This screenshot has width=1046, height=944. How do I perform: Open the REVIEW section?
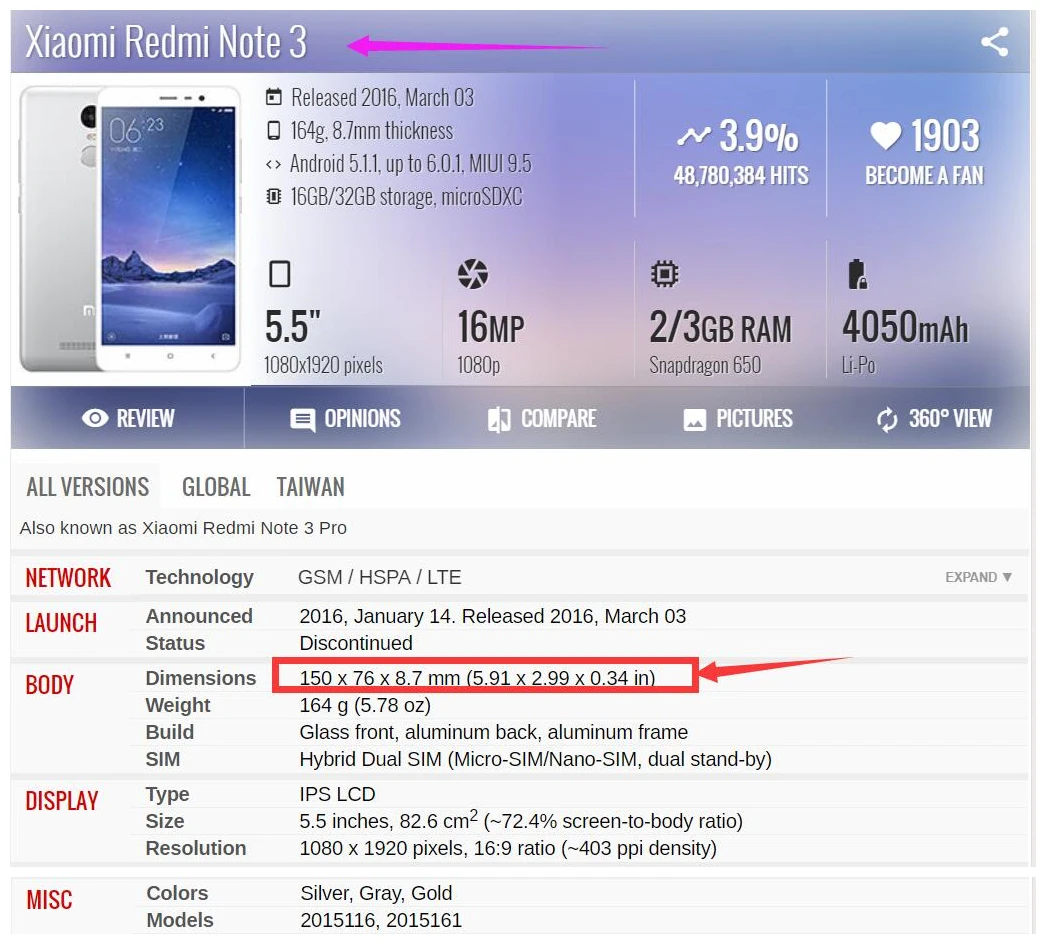[127, 418]
